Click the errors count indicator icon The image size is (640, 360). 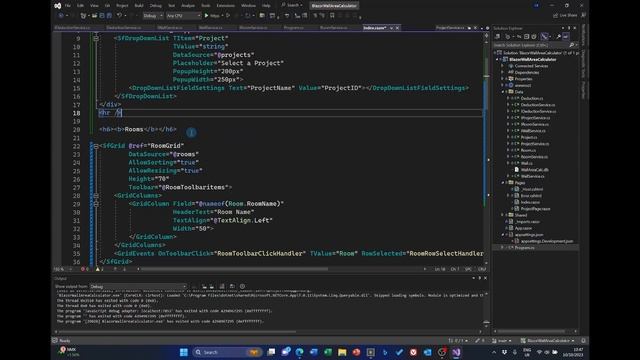click(84, 269)
